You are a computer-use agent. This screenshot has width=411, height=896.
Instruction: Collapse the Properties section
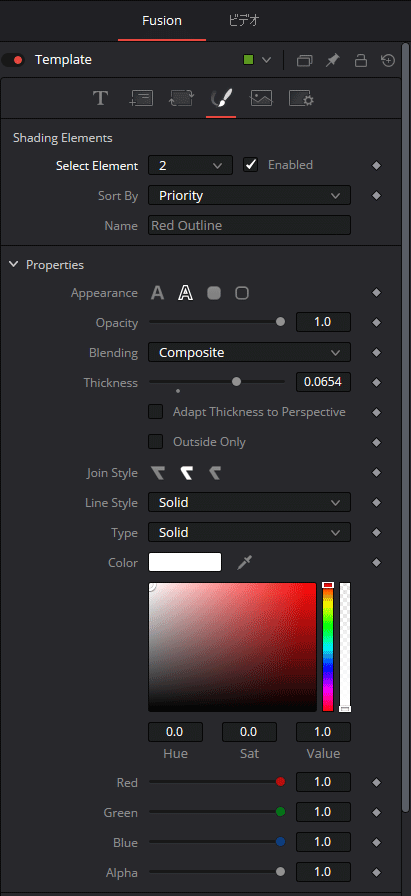pyautogui.click(x=13, y=265)
